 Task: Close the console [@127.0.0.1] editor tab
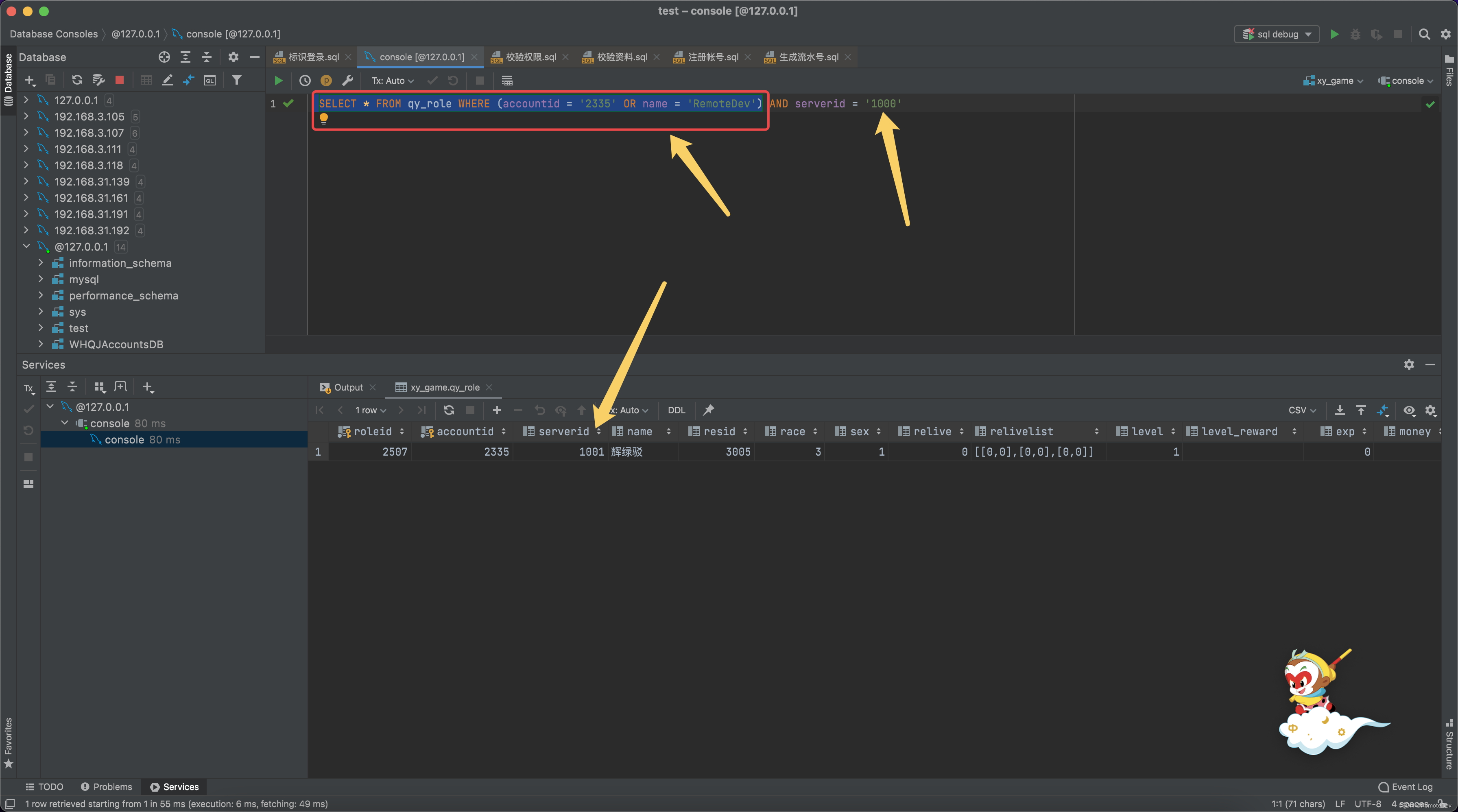(x=474, y=57)
